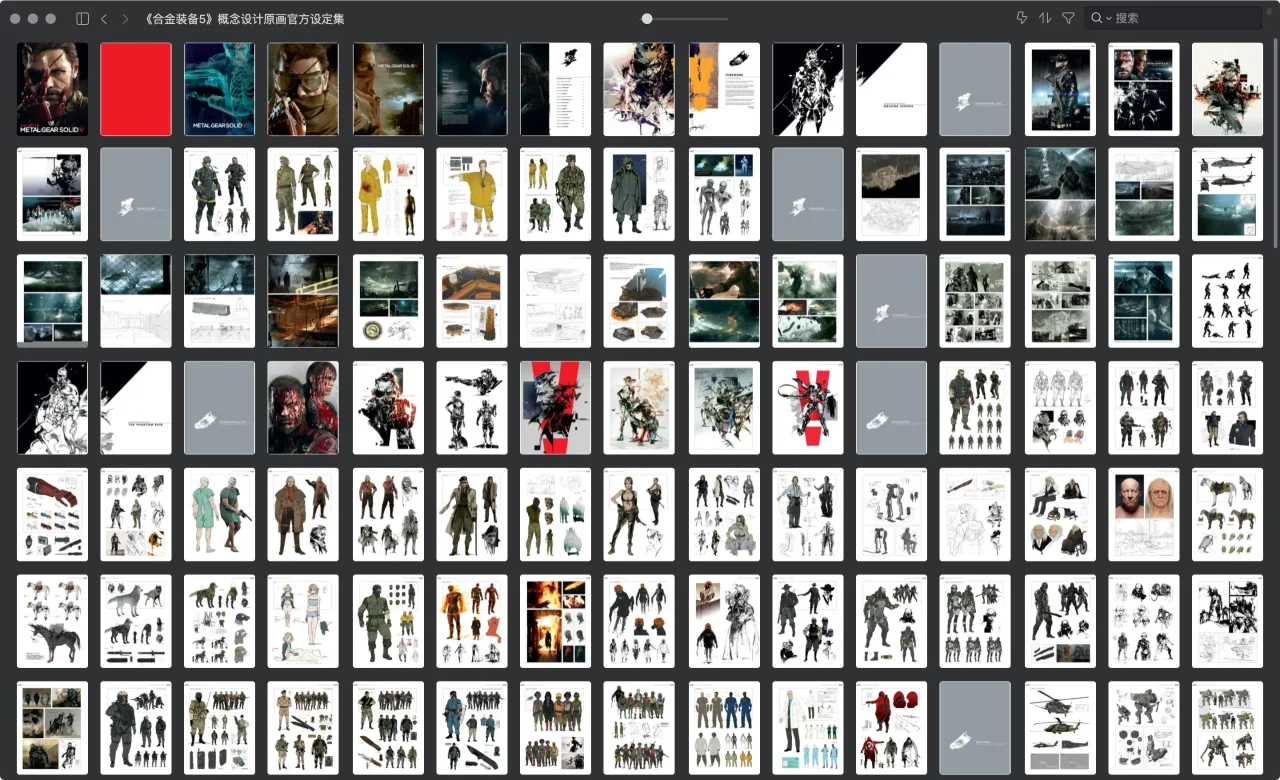Open the red hooded figures page thumbnail
Viewport: 1280px width, 780px height.
point(891,728)
